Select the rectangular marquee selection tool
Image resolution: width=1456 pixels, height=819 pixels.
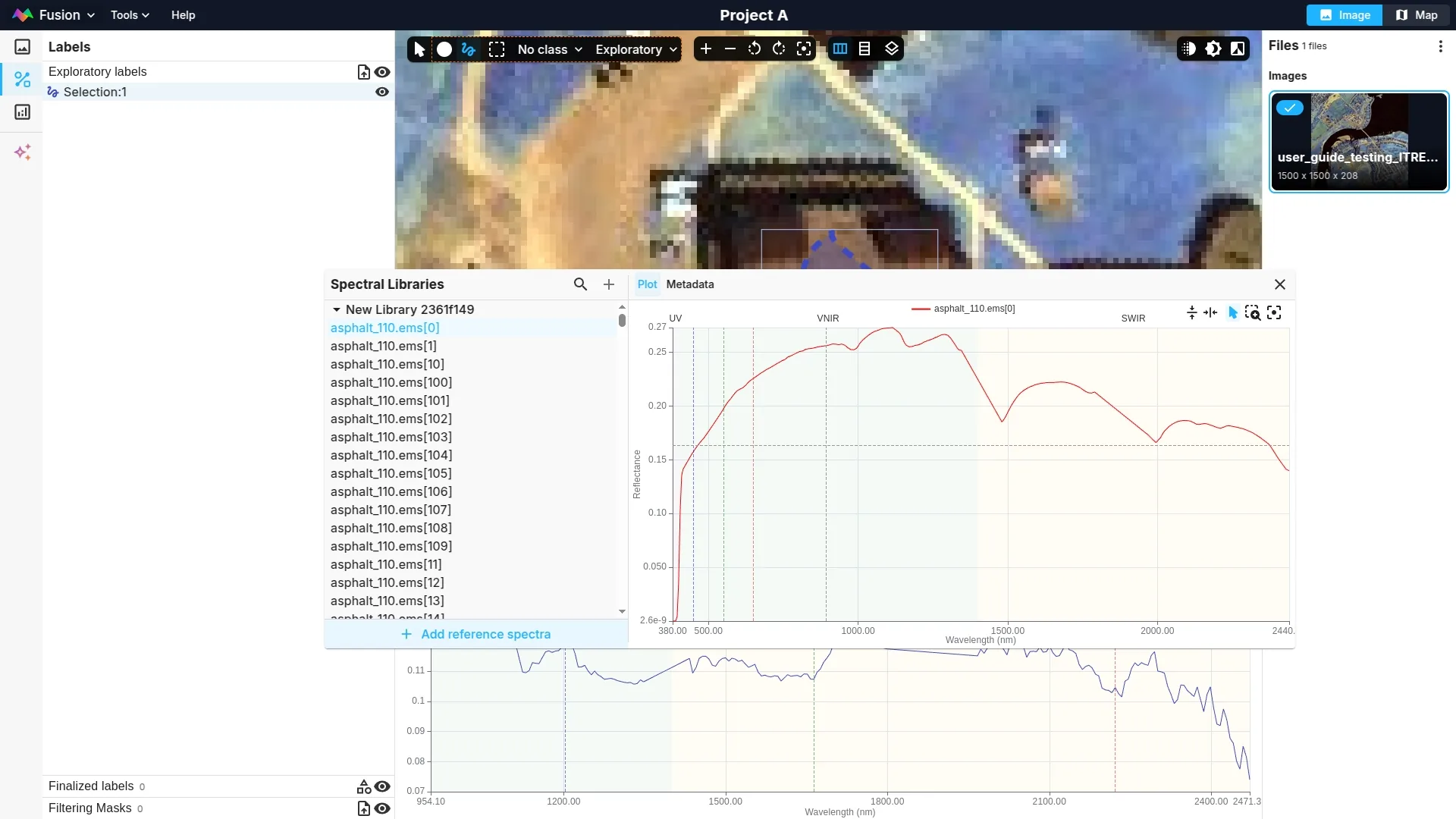[x=497, y=49]
